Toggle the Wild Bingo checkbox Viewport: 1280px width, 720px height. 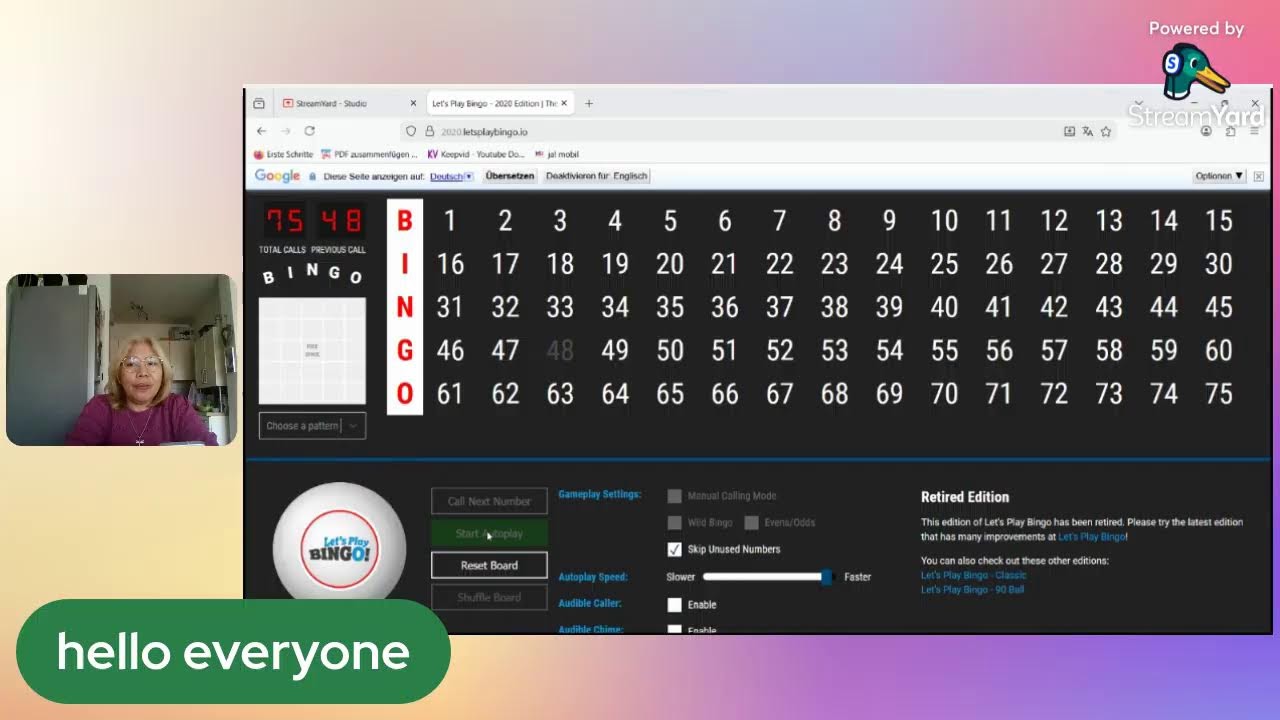[674, 522]
